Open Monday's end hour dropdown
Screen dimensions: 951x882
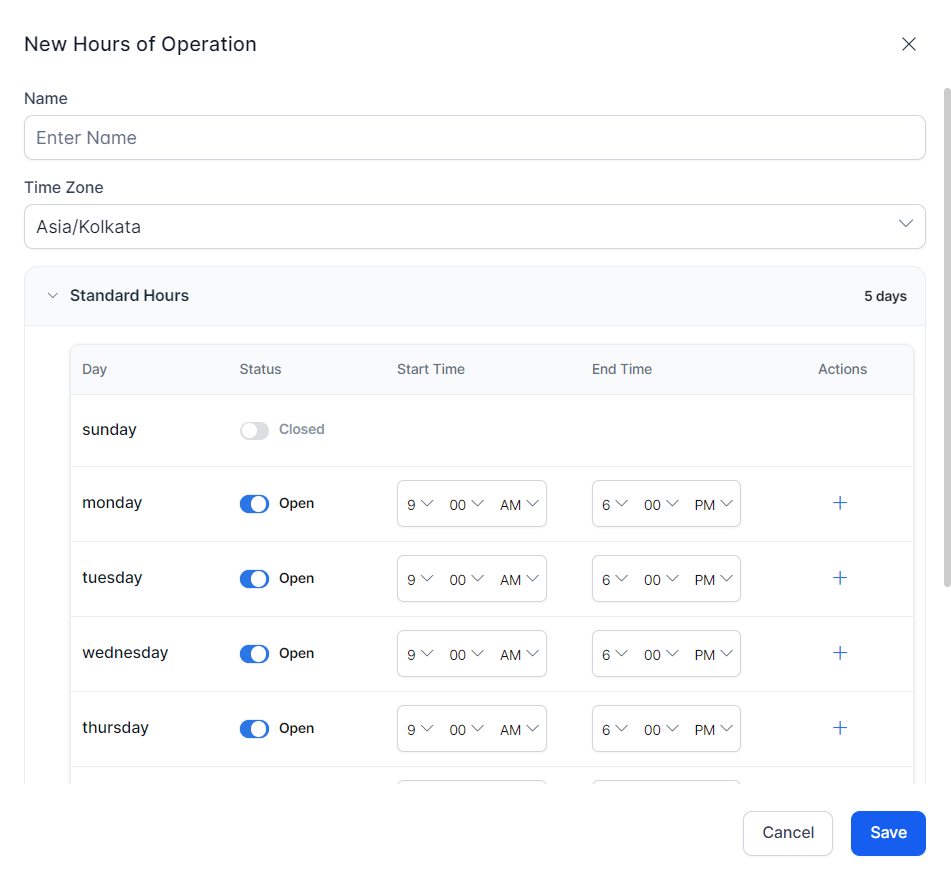point(614,504)
